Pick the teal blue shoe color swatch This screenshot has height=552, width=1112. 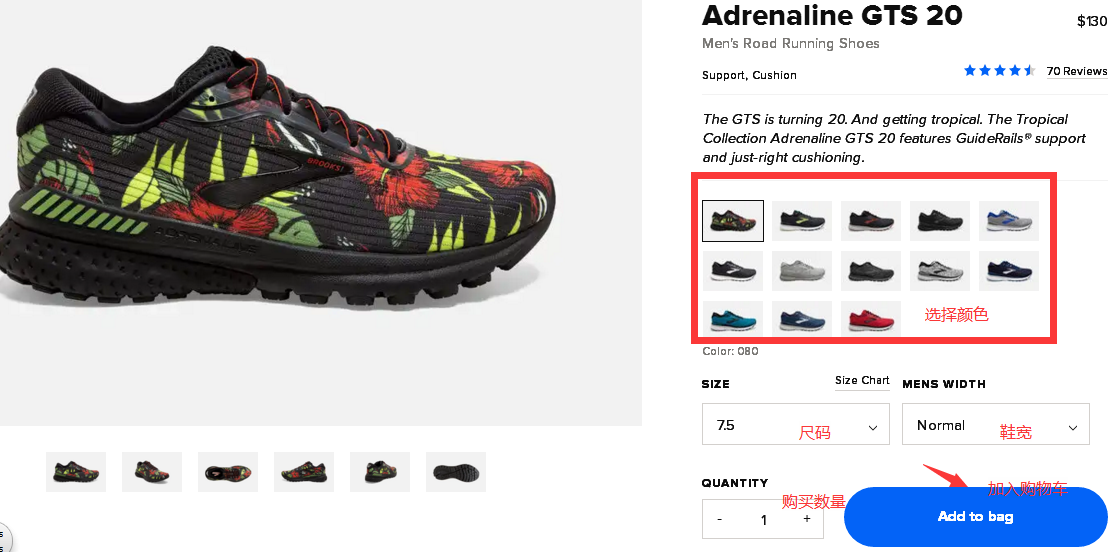[x=733, y=319]
